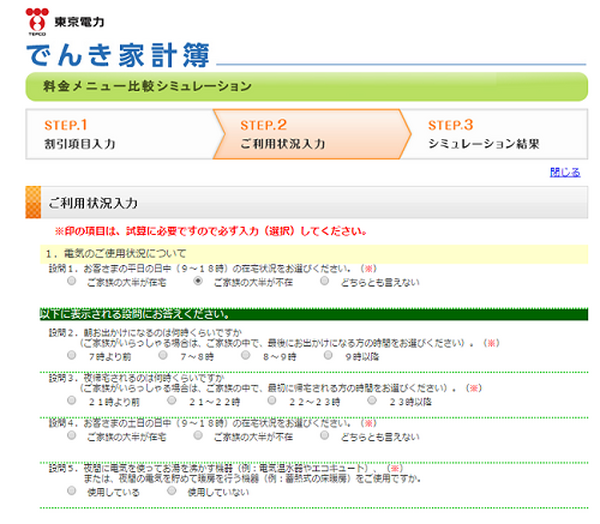Pick 21時より前 for 設問3
The width and height of the screenshot is (600, 524).
[x=72, y=400]
